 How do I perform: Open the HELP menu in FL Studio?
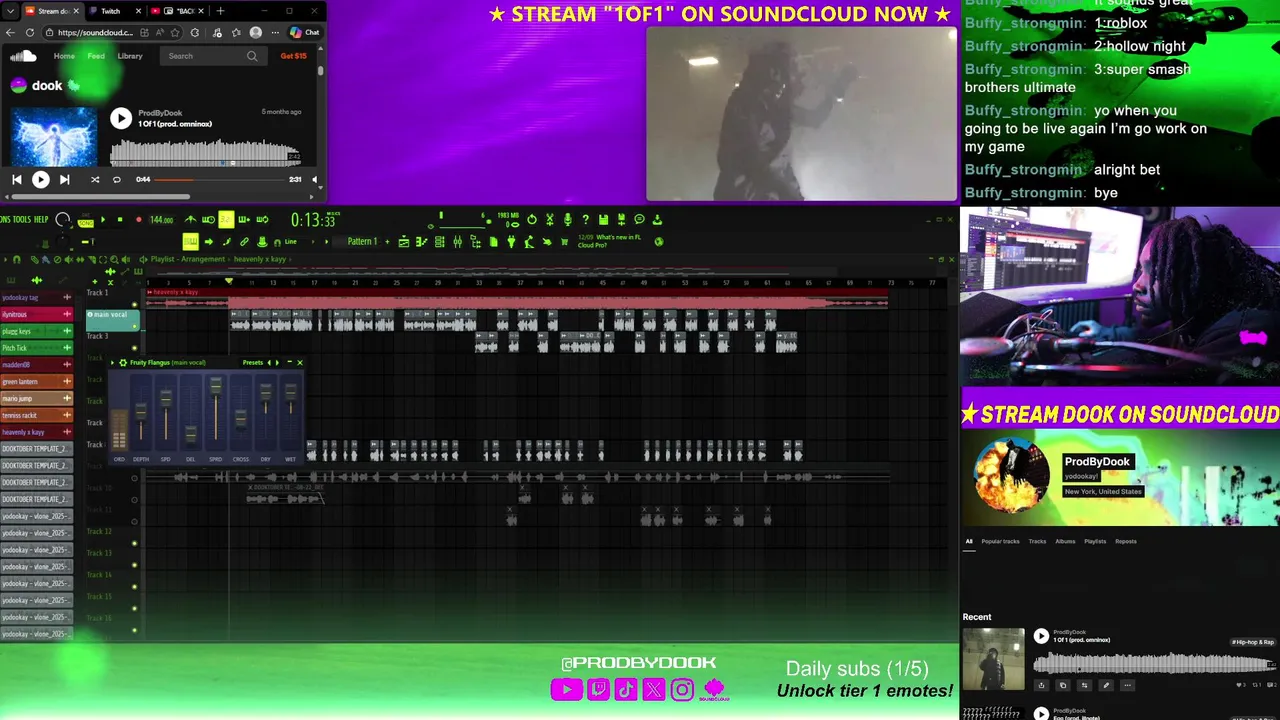click(x=41, y=220)
